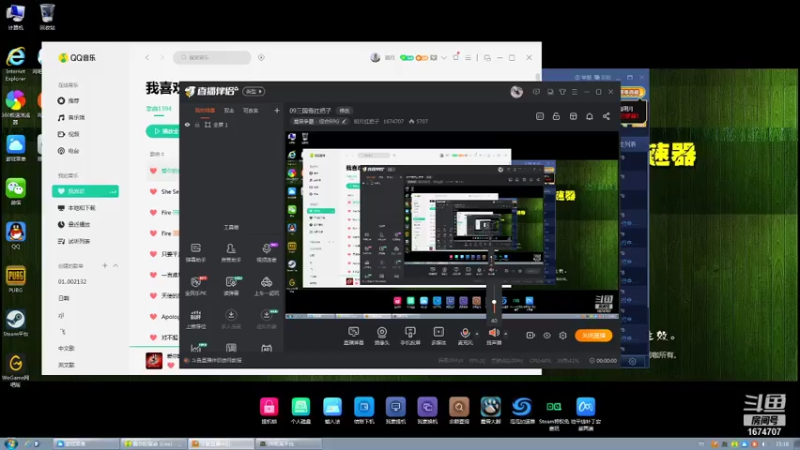Click the QQ Music search field
Viewport: 800px width, 450px height.
(x=212, y=58)
